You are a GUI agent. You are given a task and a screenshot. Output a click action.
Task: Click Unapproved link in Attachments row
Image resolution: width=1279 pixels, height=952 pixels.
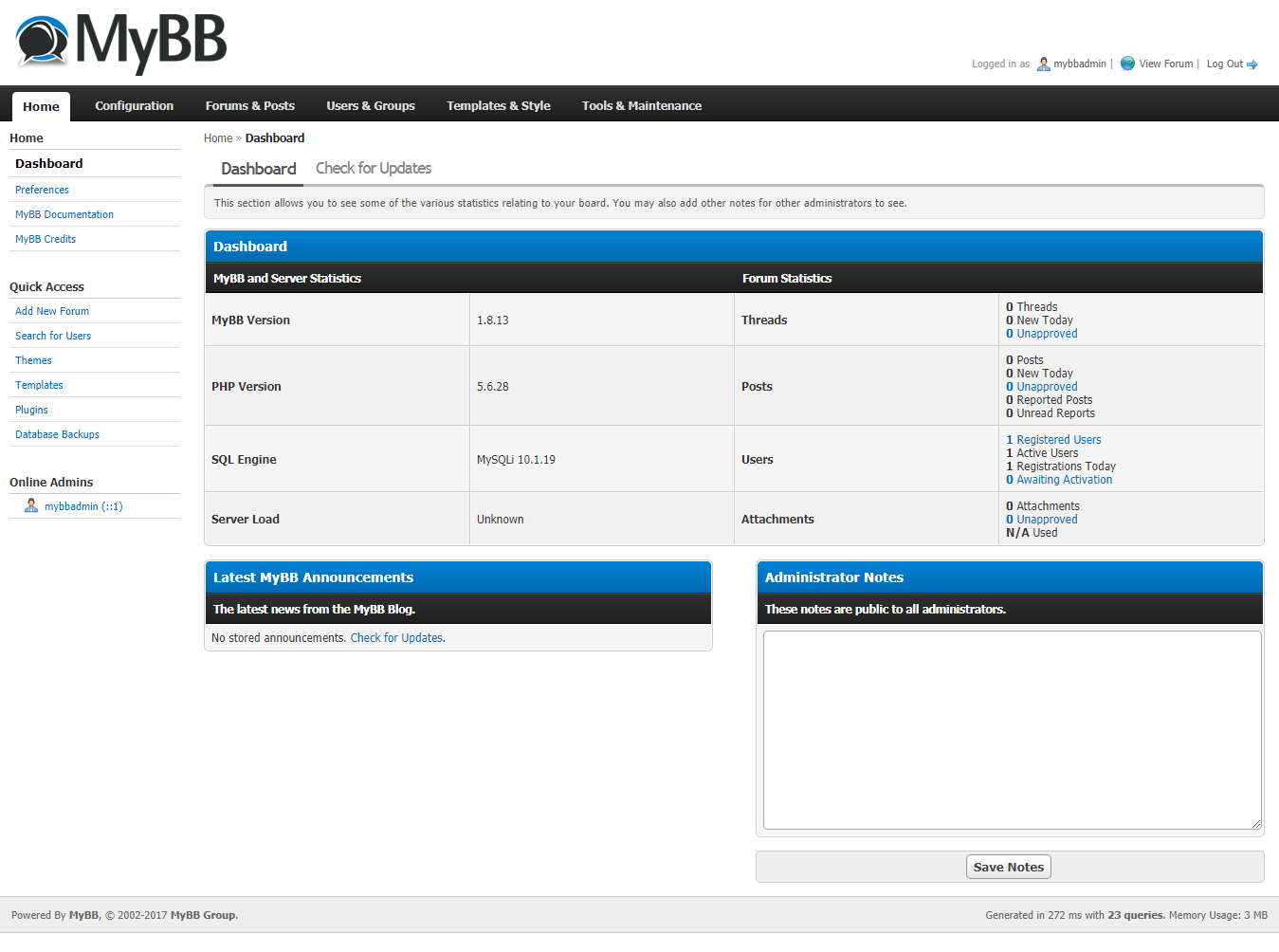click(1042, 520)
